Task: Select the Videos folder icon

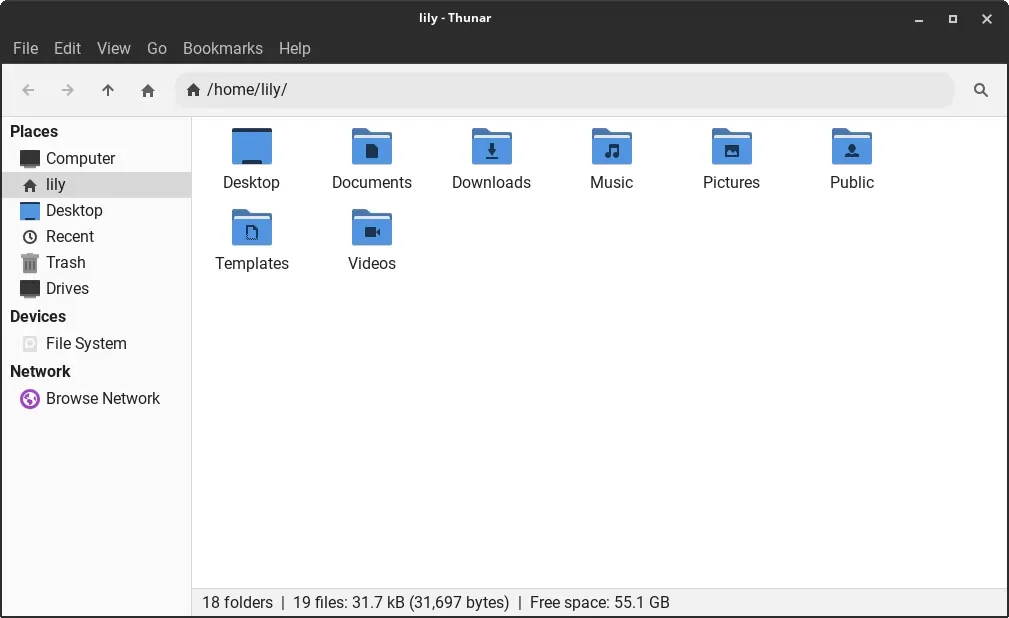Action: point(372,228)
